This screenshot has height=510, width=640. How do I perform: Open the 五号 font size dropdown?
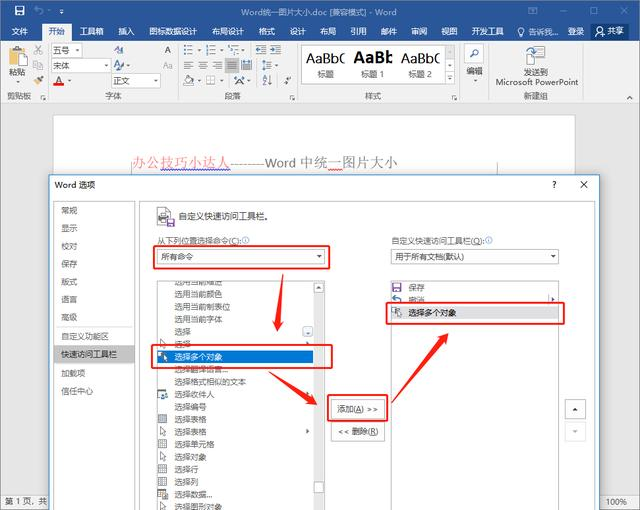78,50
